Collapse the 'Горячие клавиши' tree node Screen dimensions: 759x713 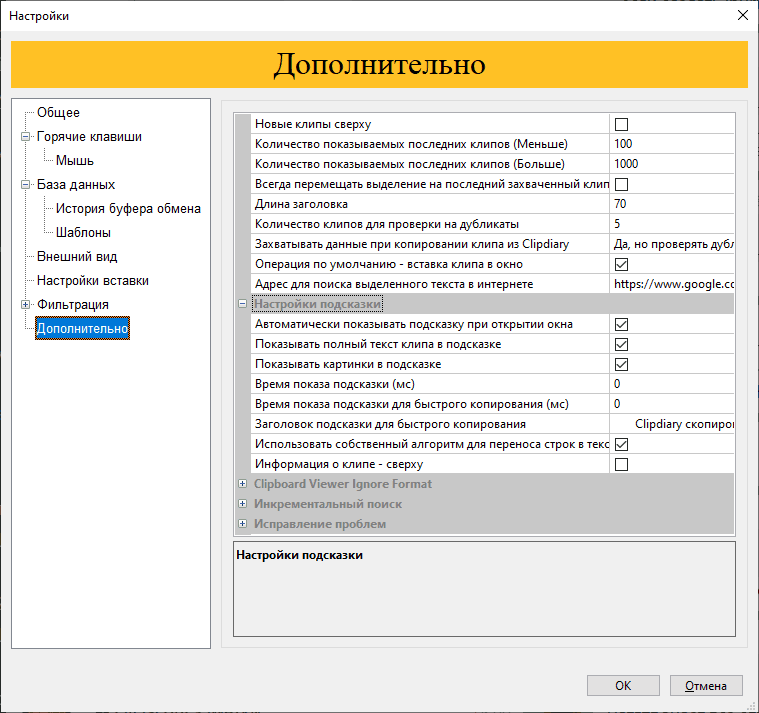[x=26, y=137]
